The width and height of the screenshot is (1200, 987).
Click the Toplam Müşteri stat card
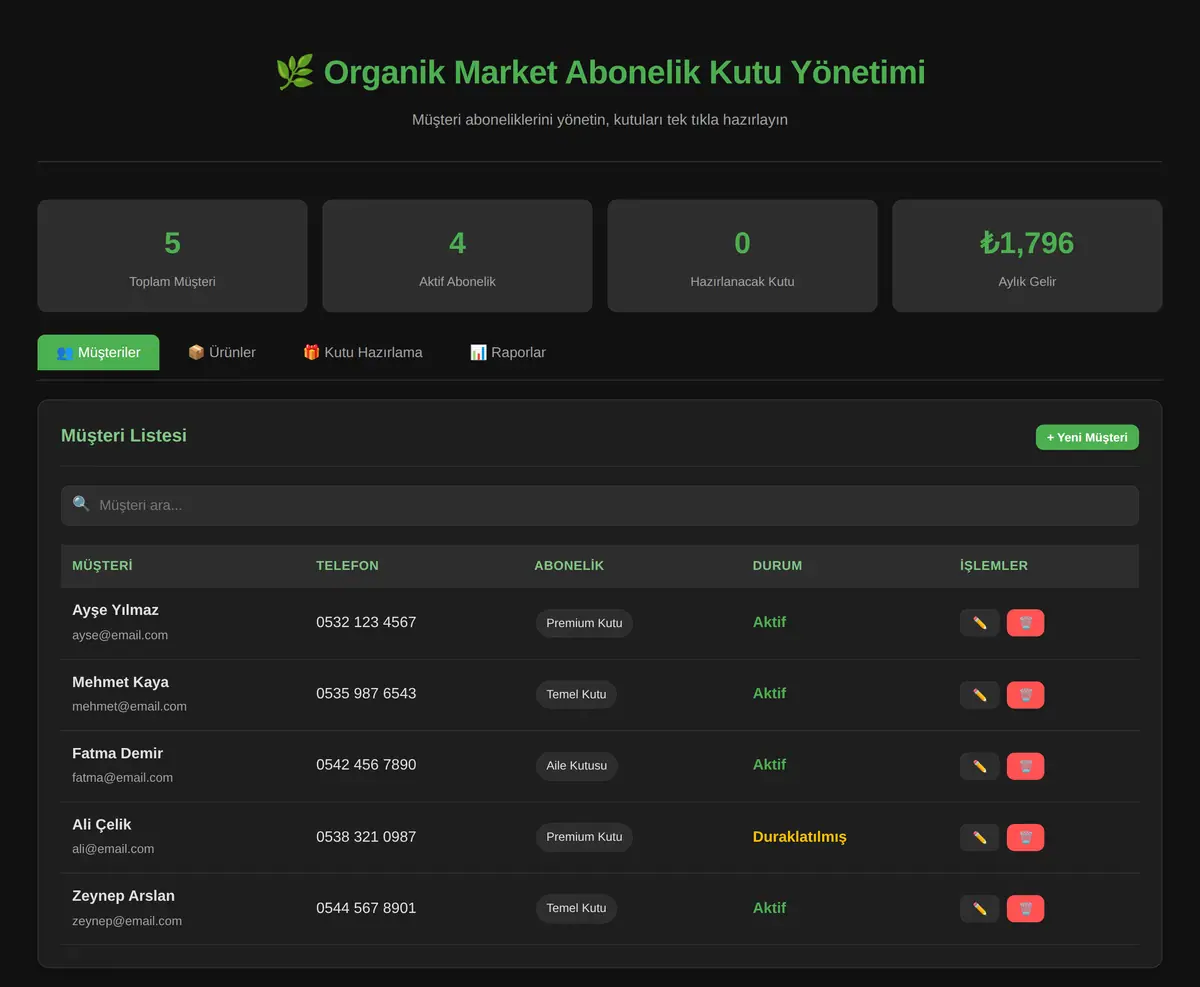pos(172,256)
